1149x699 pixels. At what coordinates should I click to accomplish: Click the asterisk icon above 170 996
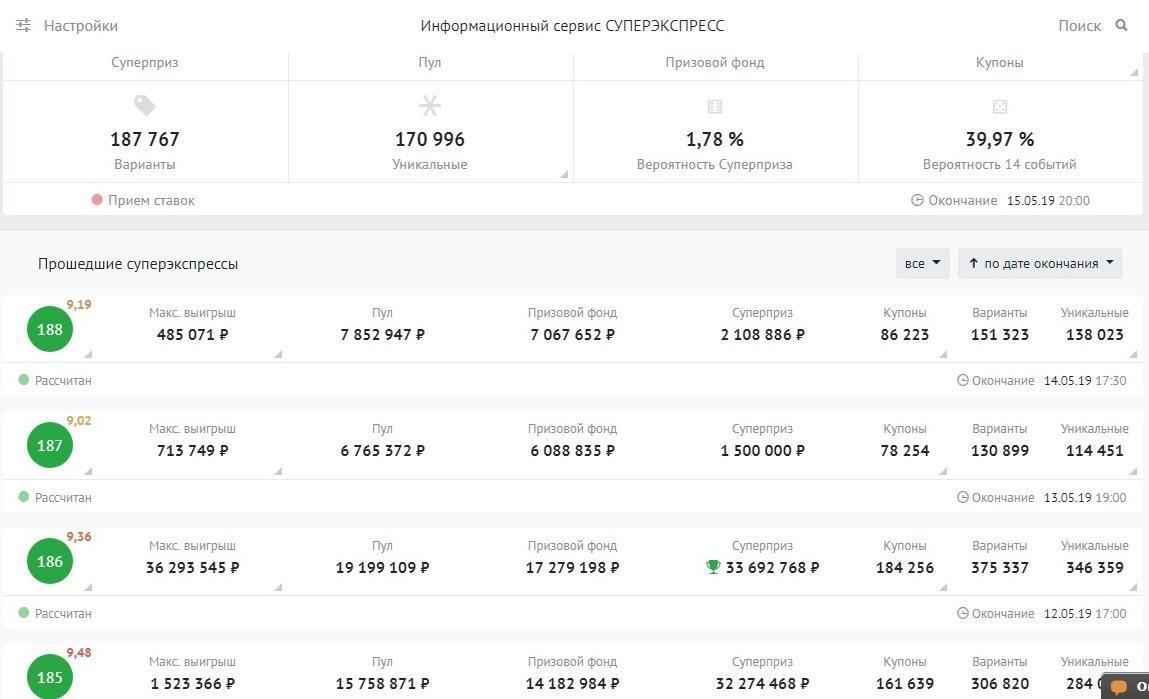[x=429, y=106]
